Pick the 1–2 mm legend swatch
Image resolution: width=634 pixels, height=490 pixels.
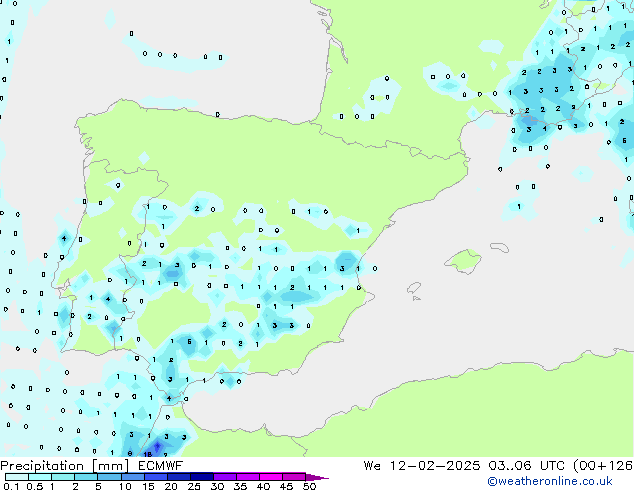[x=63, y=477]
